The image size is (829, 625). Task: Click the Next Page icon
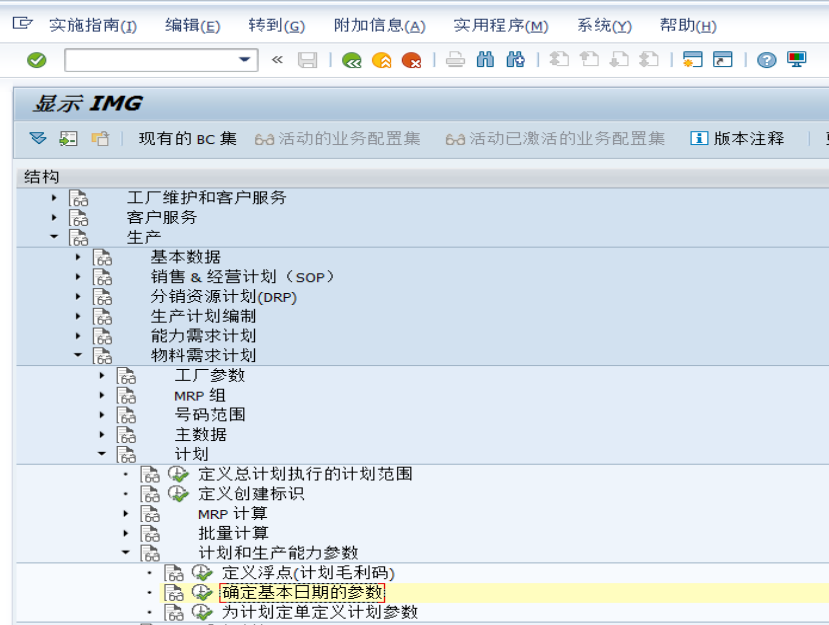click(x=619, y=59)
